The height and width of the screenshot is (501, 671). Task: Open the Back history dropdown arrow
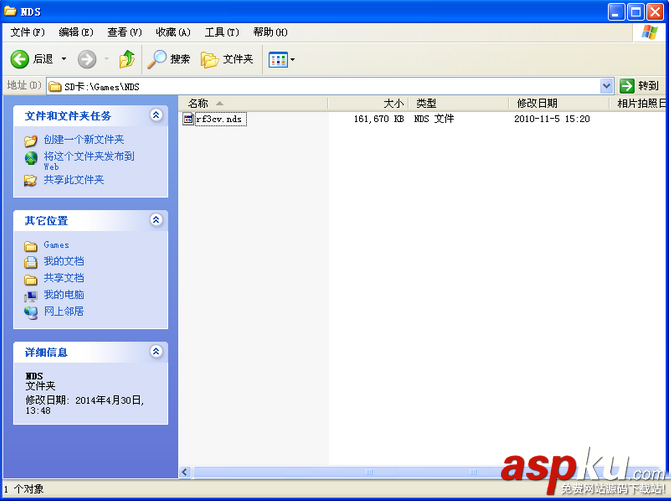click(x=64, y=59)
